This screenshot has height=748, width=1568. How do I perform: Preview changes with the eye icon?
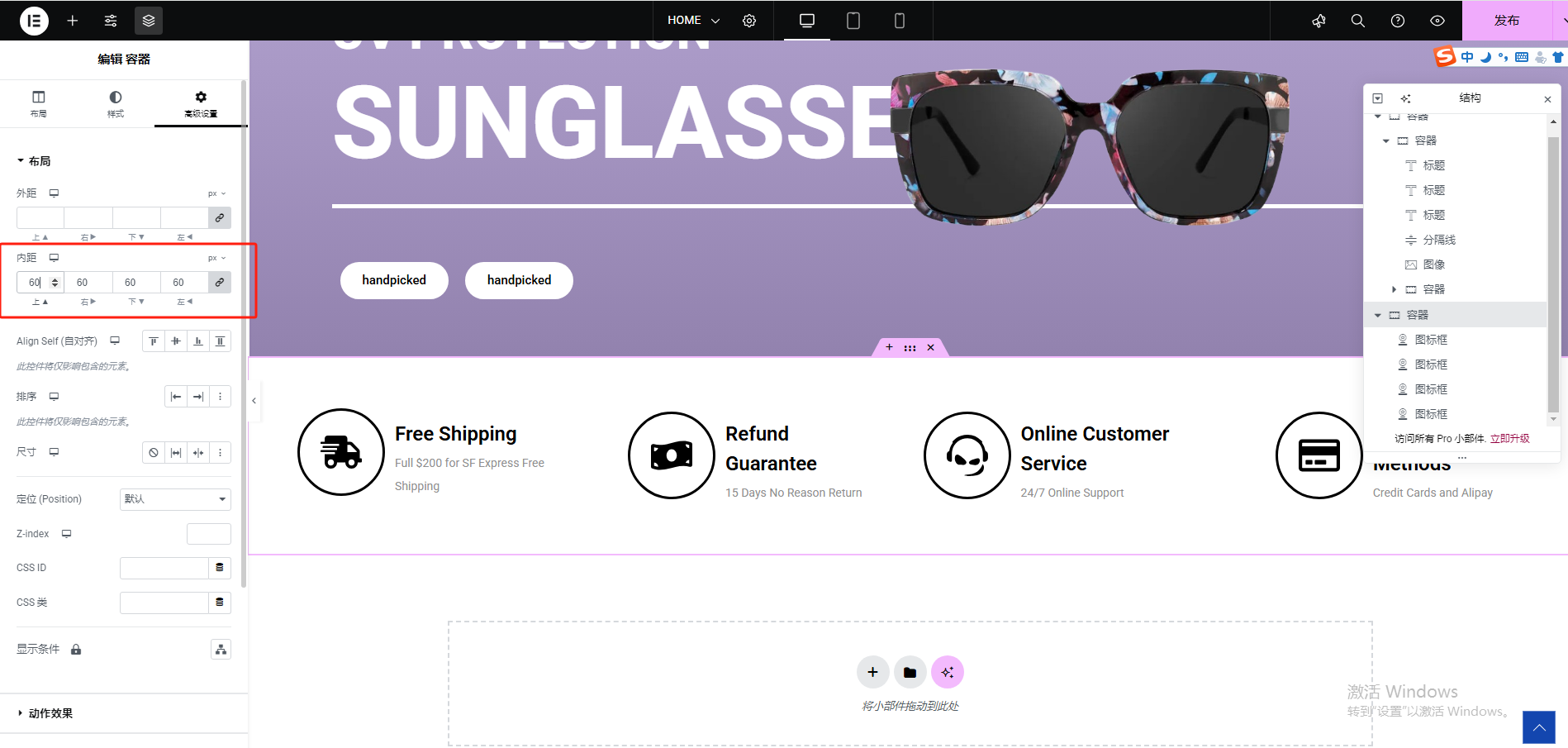(1437, 21)
